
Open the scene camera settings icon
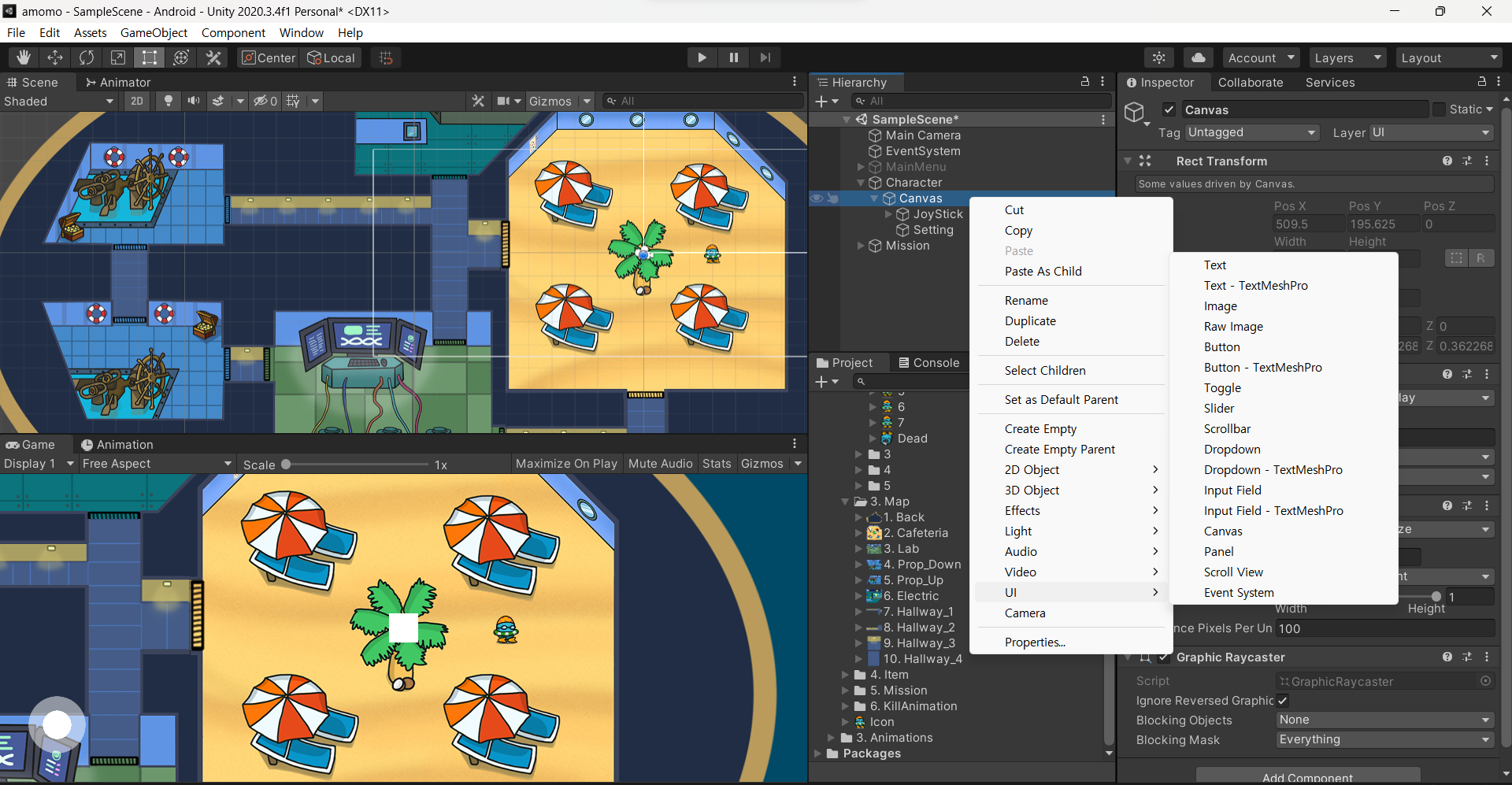(x=504, y=101)
